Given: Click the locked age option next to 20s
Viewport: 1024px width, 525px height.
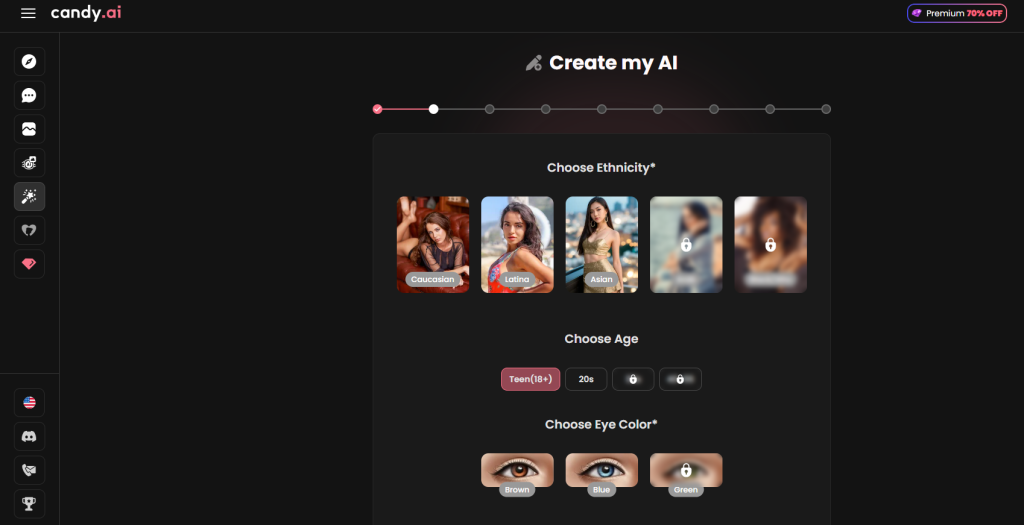Looking at the screenshot, I should tap(633, 379).
